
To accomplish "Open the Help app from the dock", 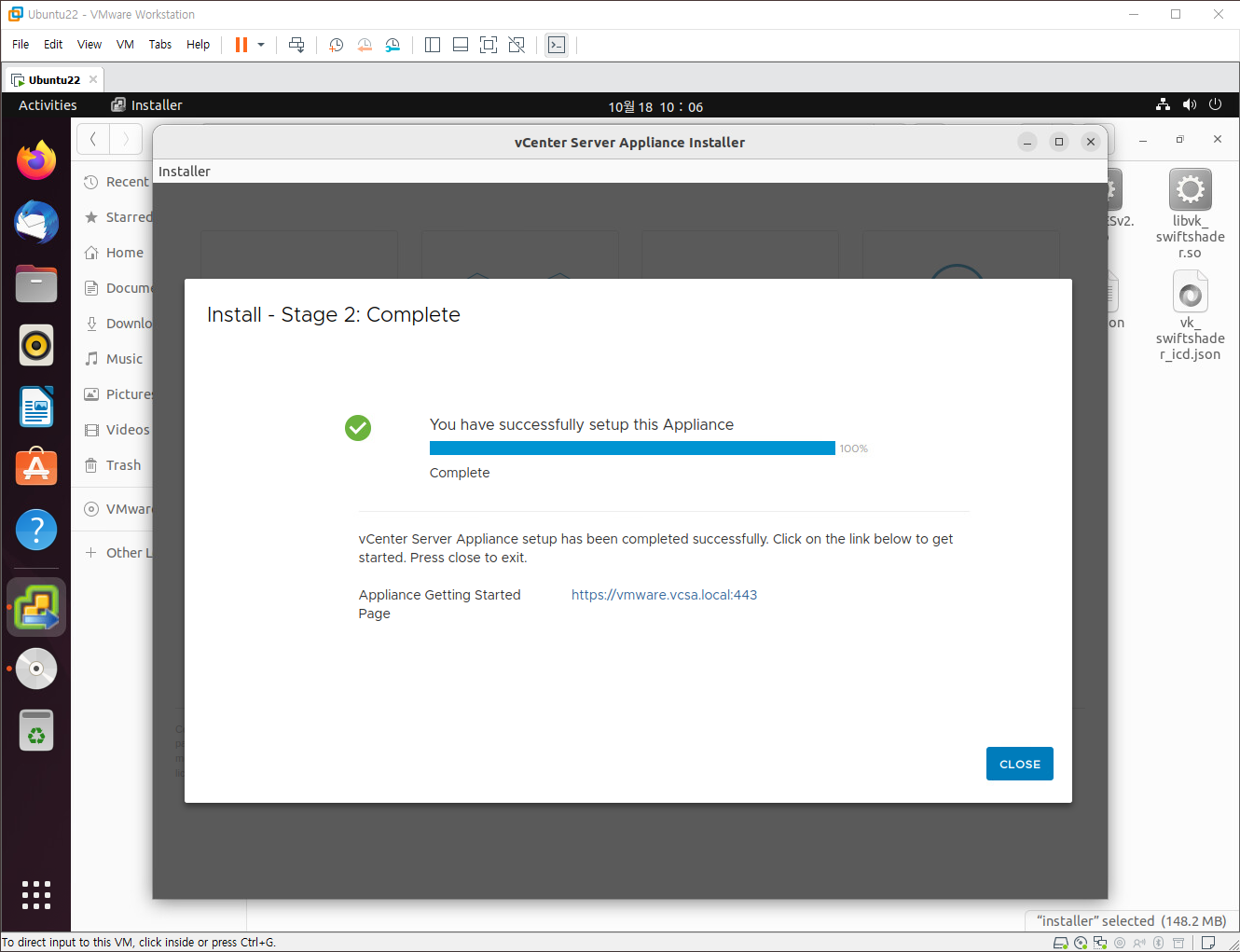I will point(36,530).
